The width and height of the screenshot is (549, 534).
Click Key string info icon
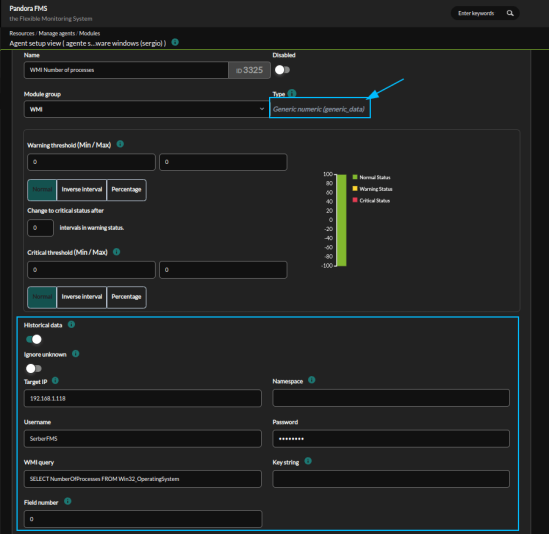pos(308,461)
